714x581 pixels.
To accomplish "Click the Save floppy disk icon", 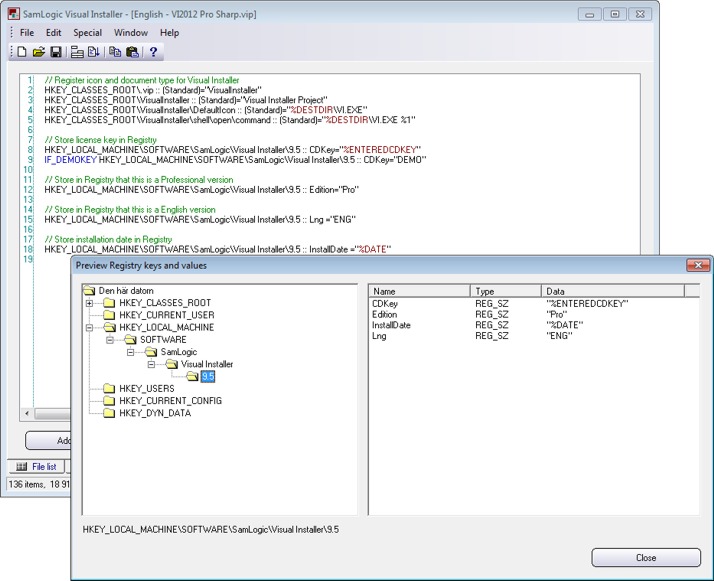I will pos(56,52).
